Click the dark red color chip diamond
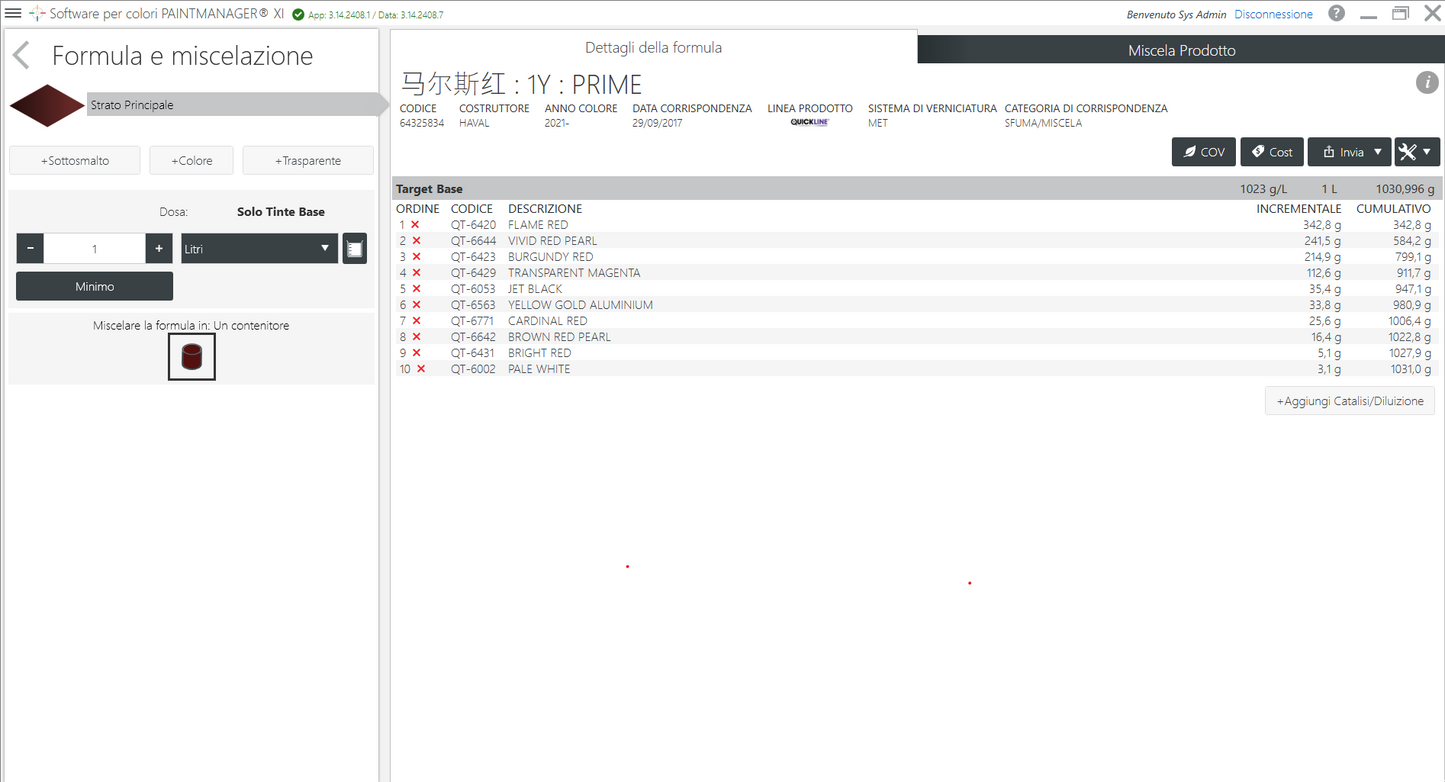The image size is (1445, 782). tap(46, 105)
